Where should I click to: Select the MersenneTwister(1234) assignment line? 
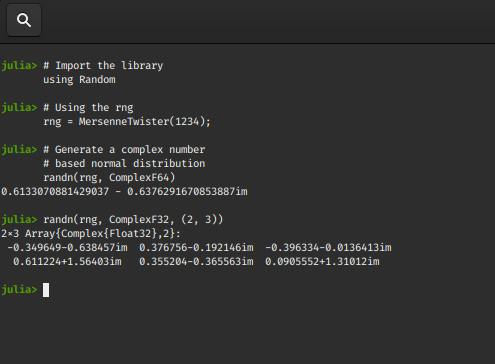(127, 122)
